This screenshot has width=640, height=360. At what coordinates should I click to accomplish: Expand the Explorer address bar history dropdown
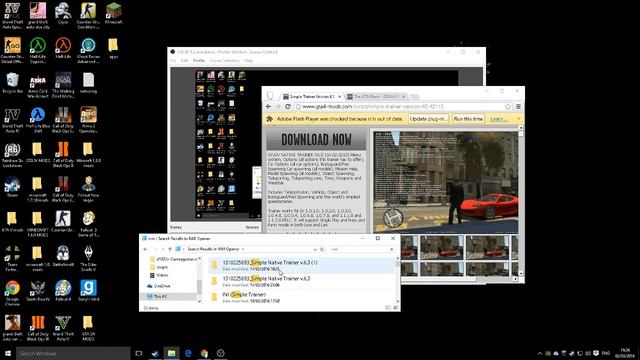pyautogui.click(x=315, y=249)
